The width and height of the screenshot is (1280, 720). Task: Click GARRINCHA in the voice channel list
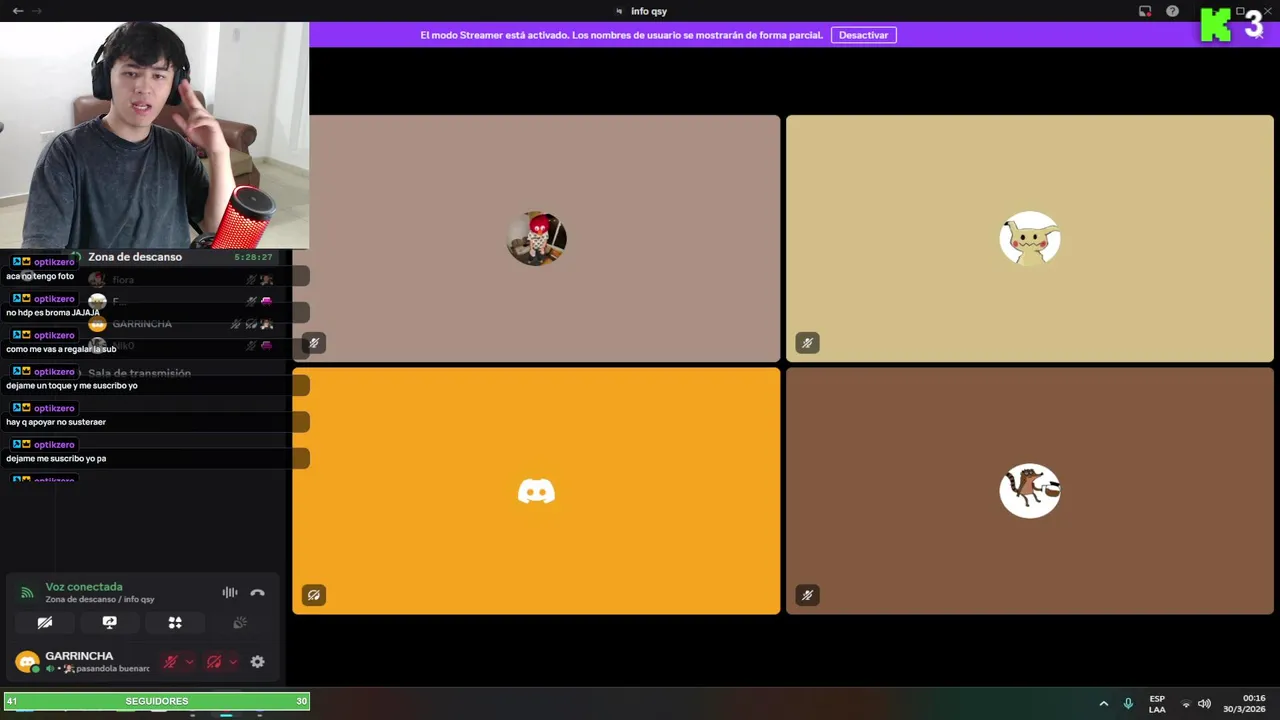tap(142, 324)
